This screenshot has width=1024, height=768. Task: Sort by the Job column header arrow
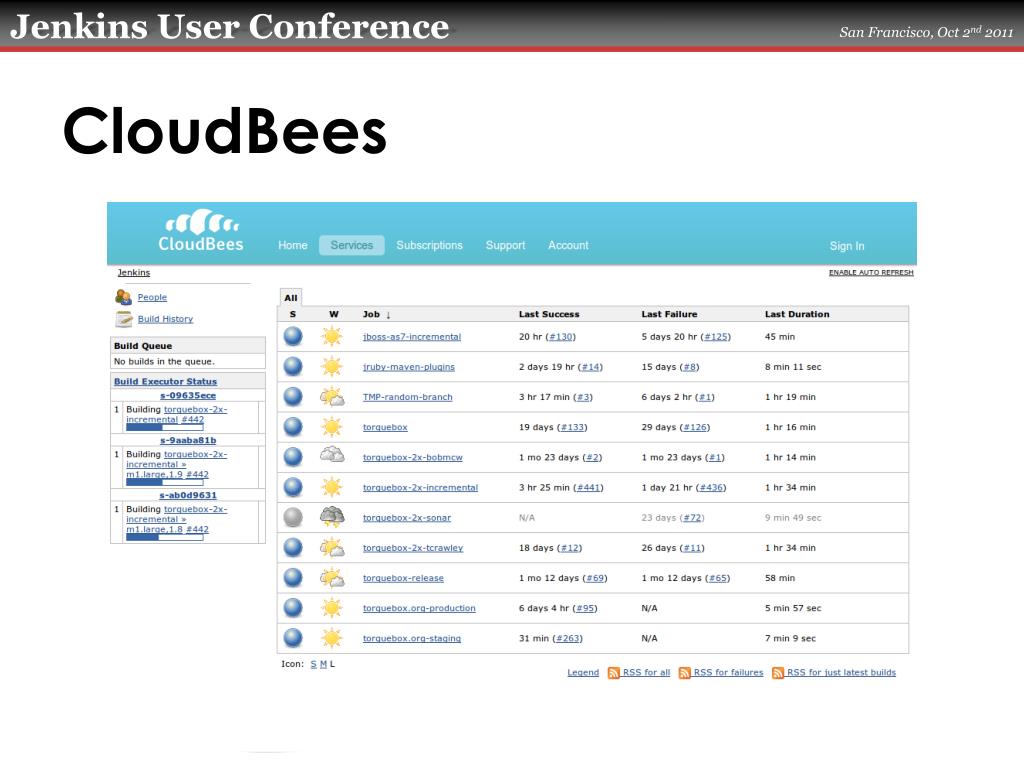(x=388, y=315)
